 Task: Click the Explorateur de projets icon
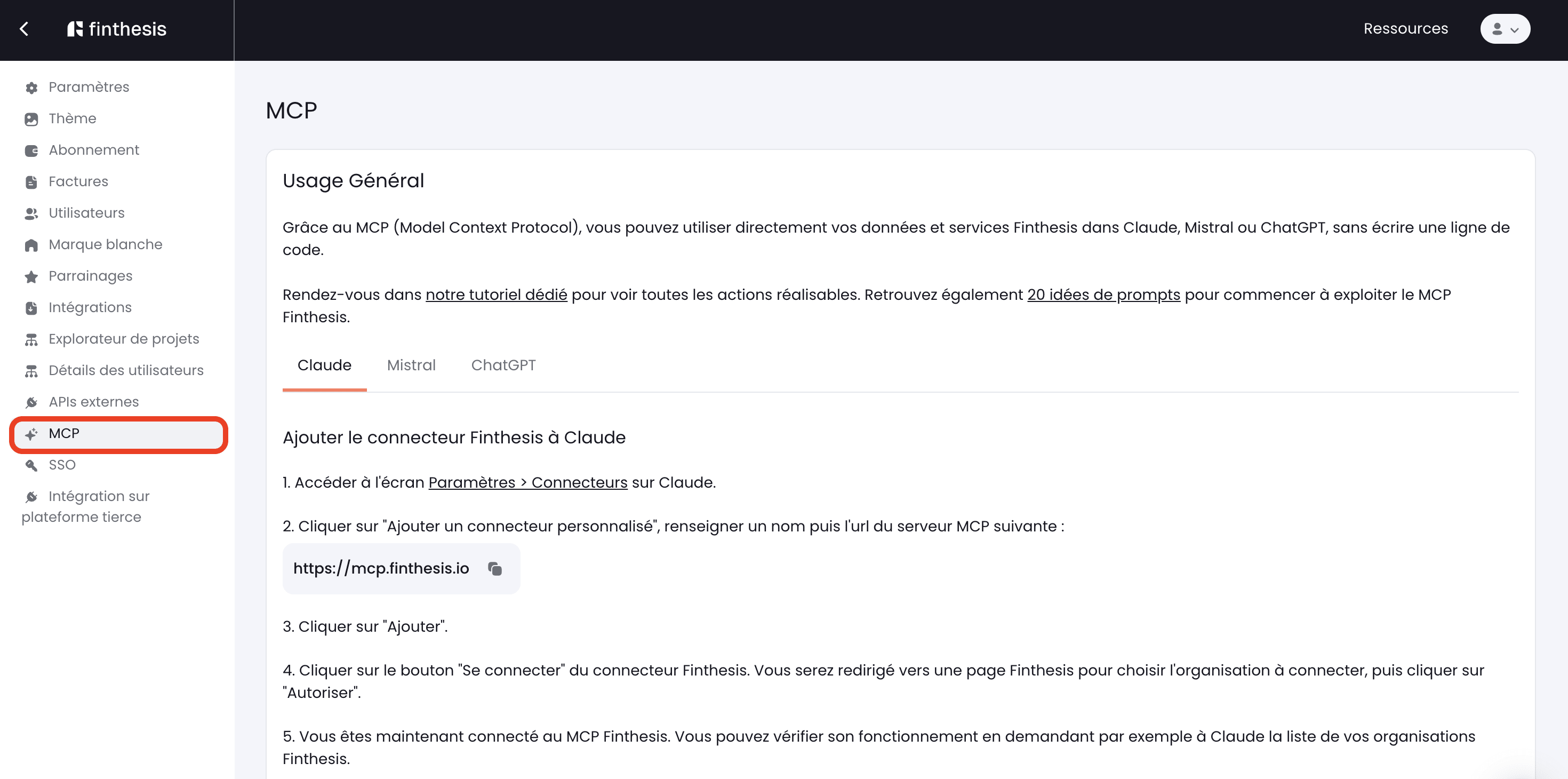[x=31, y=339]
